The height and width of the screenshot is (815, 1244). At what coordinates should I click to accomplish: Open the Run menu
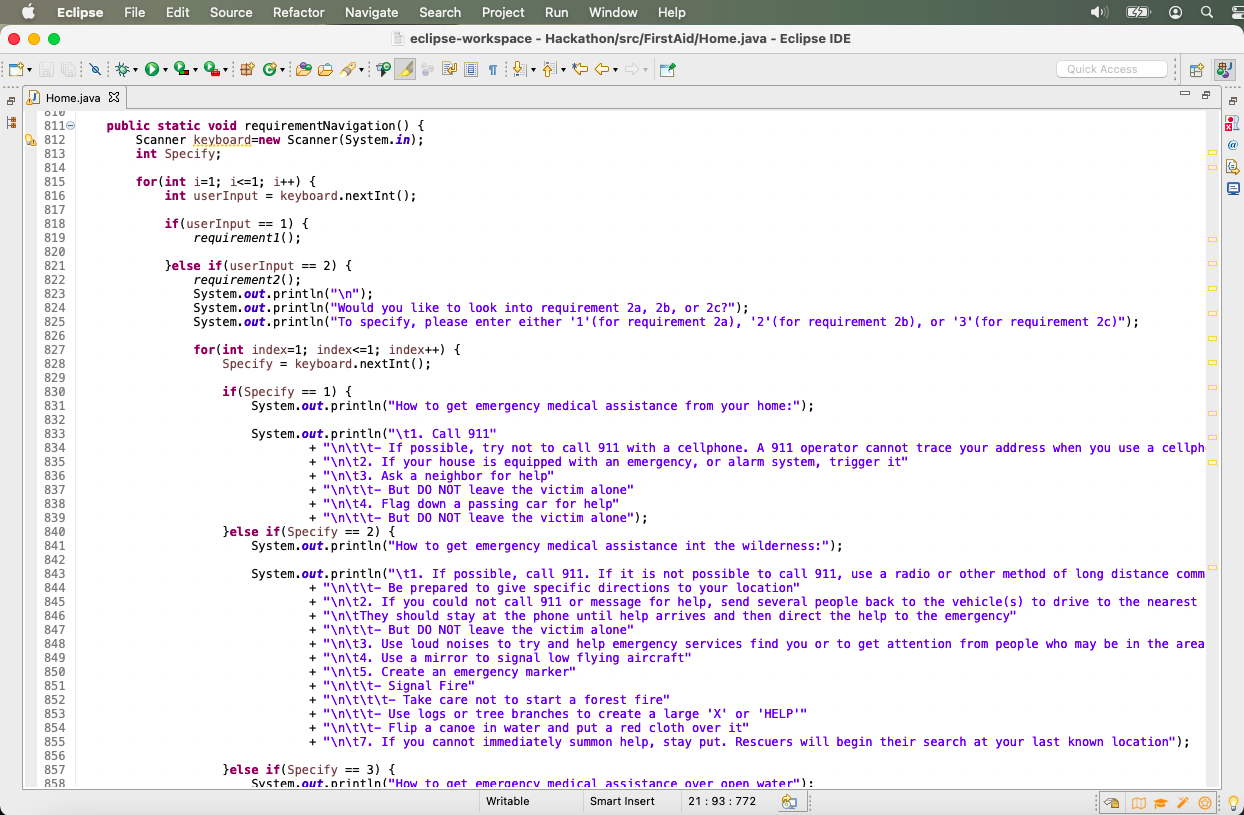tap(556, 12)
